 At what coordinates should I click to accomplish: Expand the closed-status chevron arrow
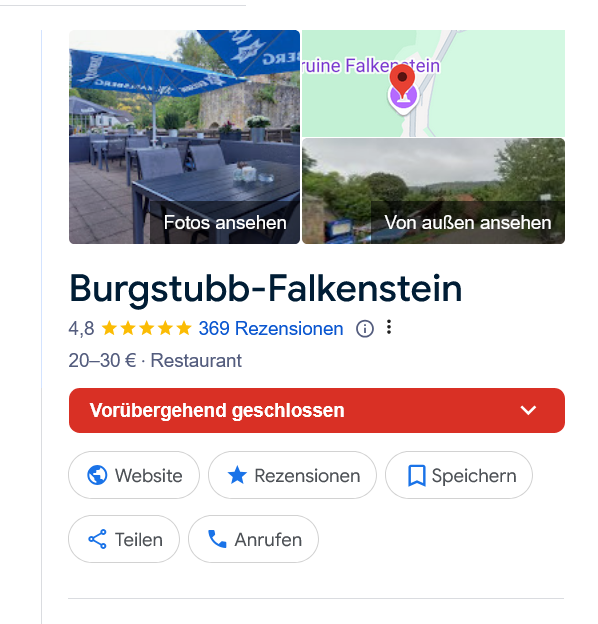coord(528,410)
